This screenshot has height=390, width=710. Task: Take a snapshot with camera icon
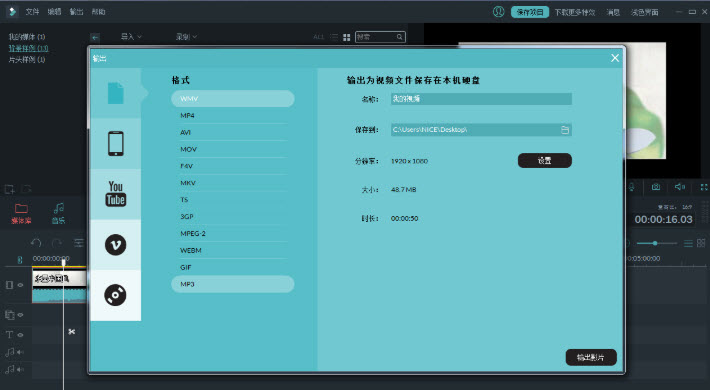[655, 187]
